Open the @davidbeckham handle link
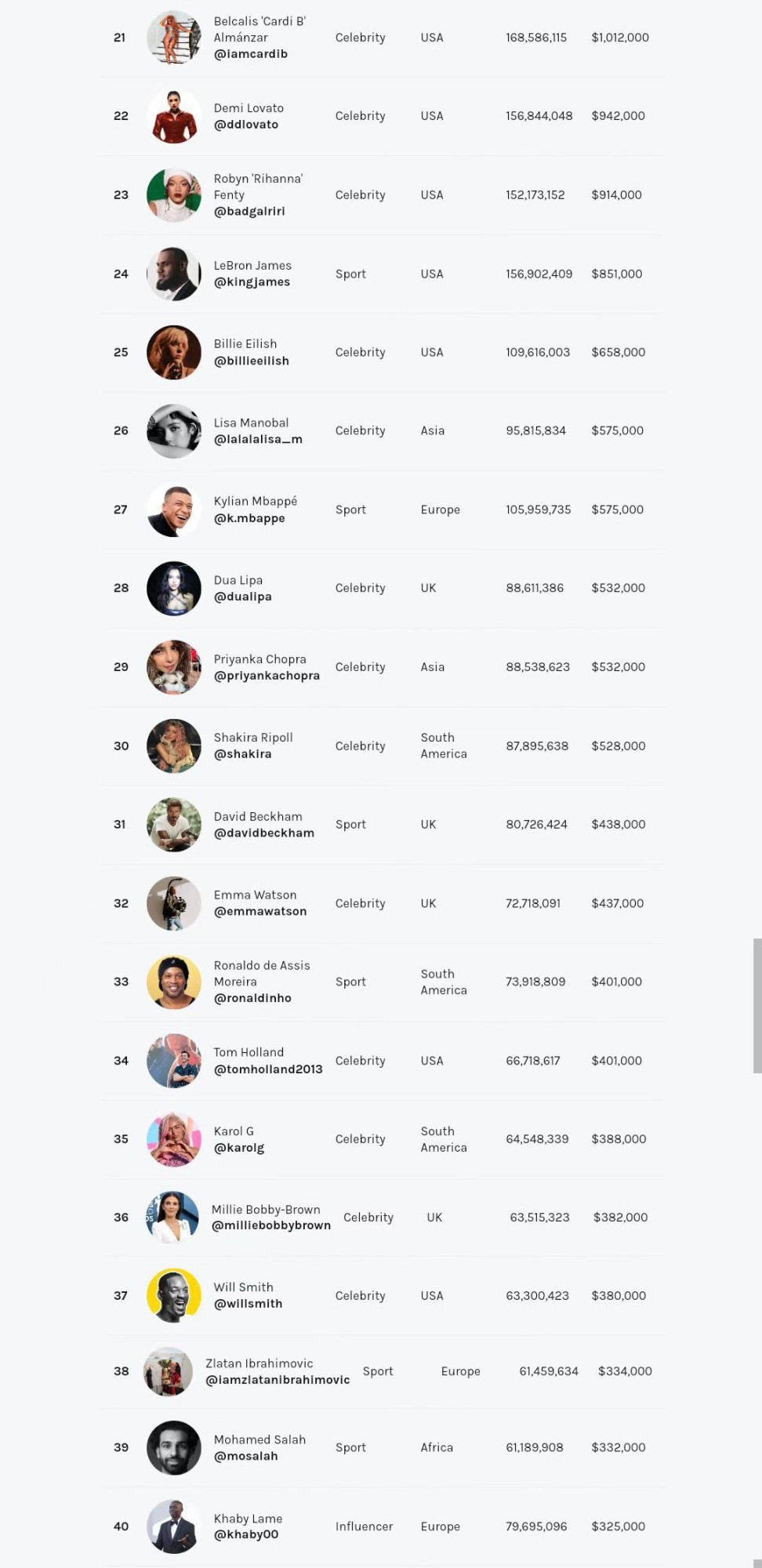 click(264, 833)
